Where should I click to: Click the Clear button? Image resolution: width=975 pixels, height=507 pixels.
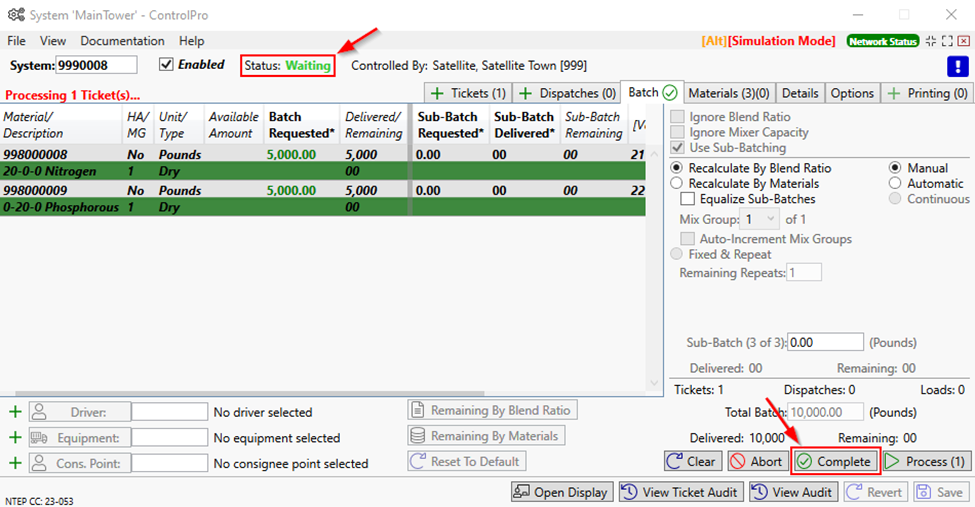click(692, 461)
